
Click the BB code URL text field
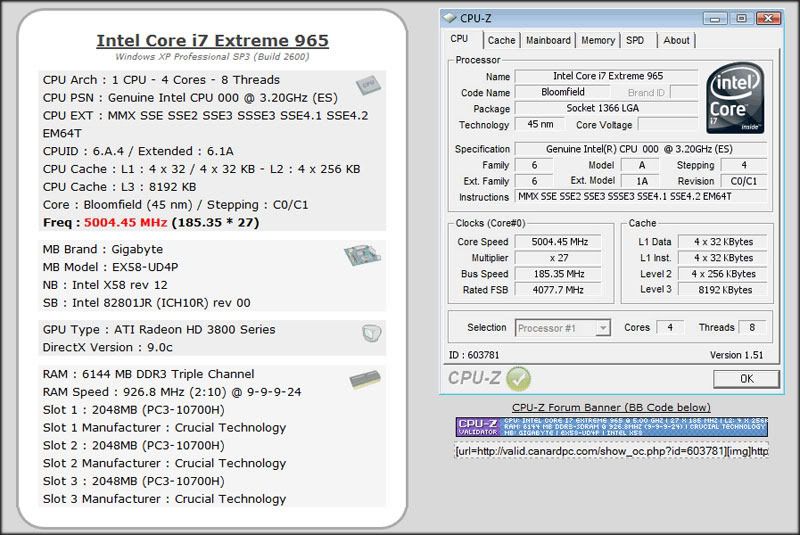coord(612,451)
